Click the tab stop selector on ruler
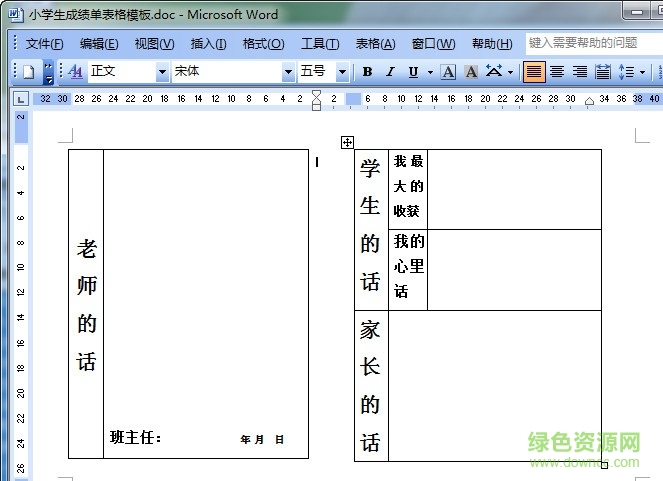The height and width of the screenshot is (481, 663). pyautogui.click(x=21, y=99)
